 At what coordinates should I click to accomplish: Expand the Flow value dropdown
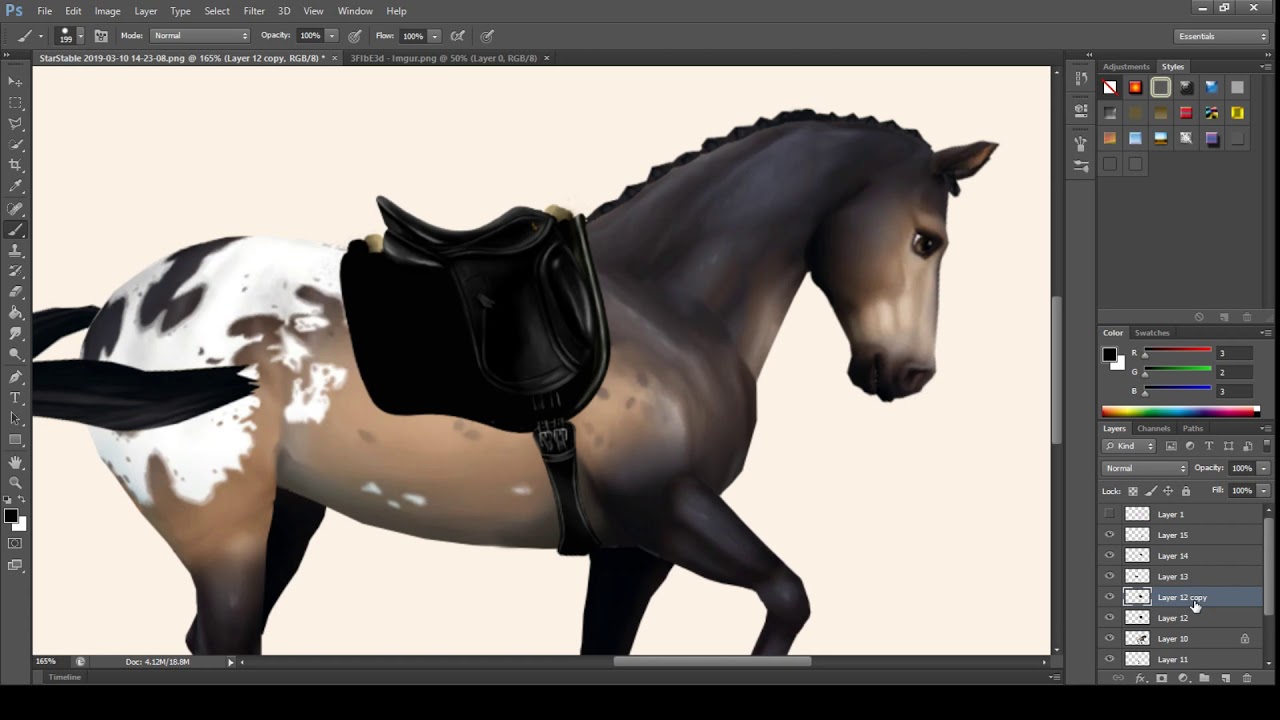tap(434, 36)
